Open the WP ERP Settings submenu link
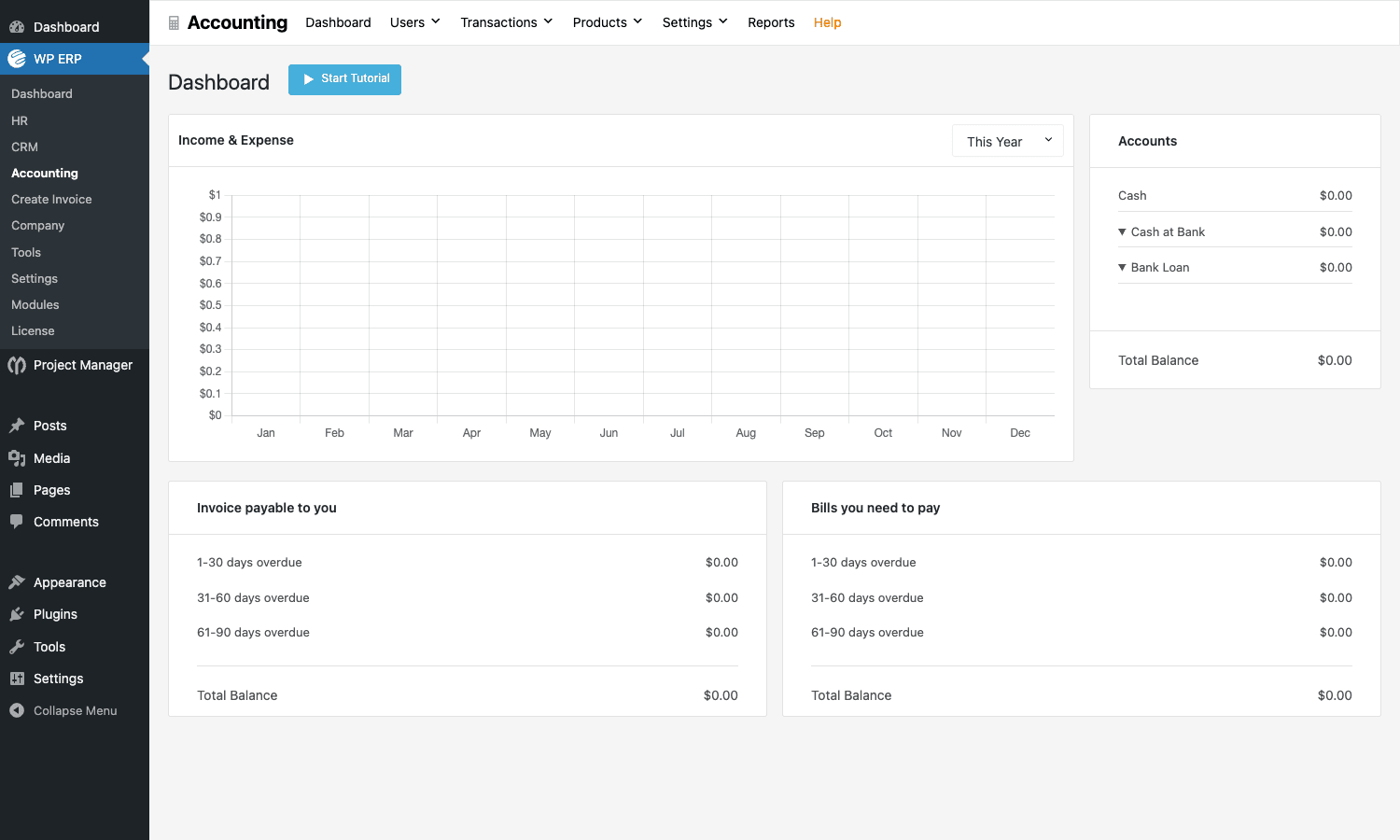This screenshot has width=1400, height=840. [35, 278]
